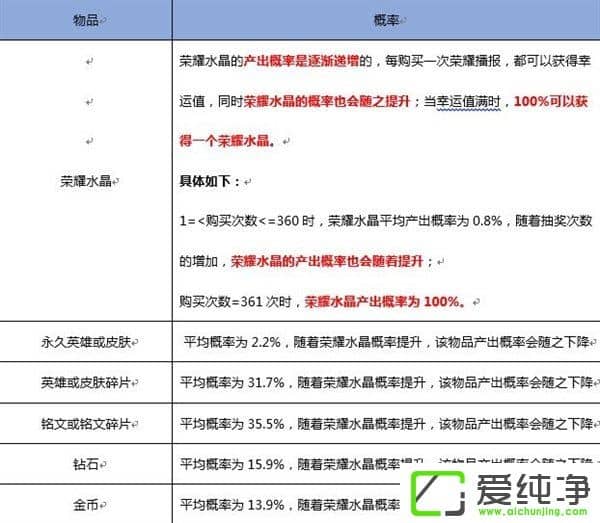The height and width of the screenshot is (523, 600).
Task: Select the 荣耀水晶 item cell
Action: tap(86, 181)
